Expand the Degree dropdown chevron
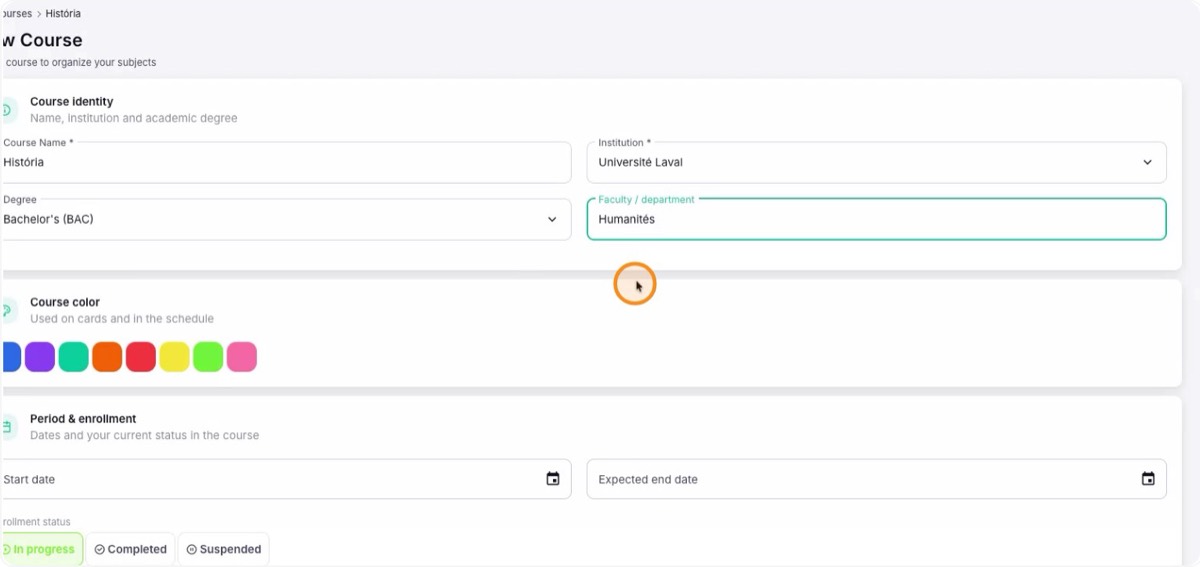Image resolution: width=1200 pixels, height=567 pixels. (x=552, y=219)
